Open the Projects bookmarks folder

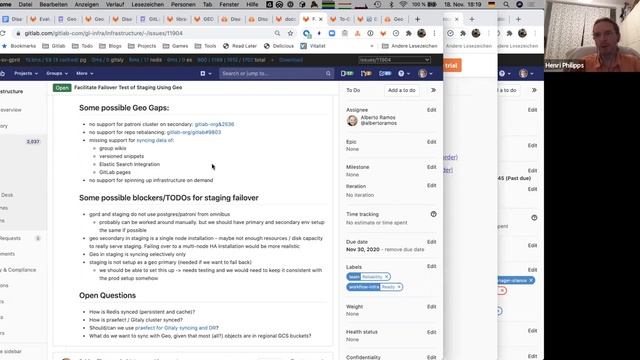pyautogui.click(x=142, y=46)
